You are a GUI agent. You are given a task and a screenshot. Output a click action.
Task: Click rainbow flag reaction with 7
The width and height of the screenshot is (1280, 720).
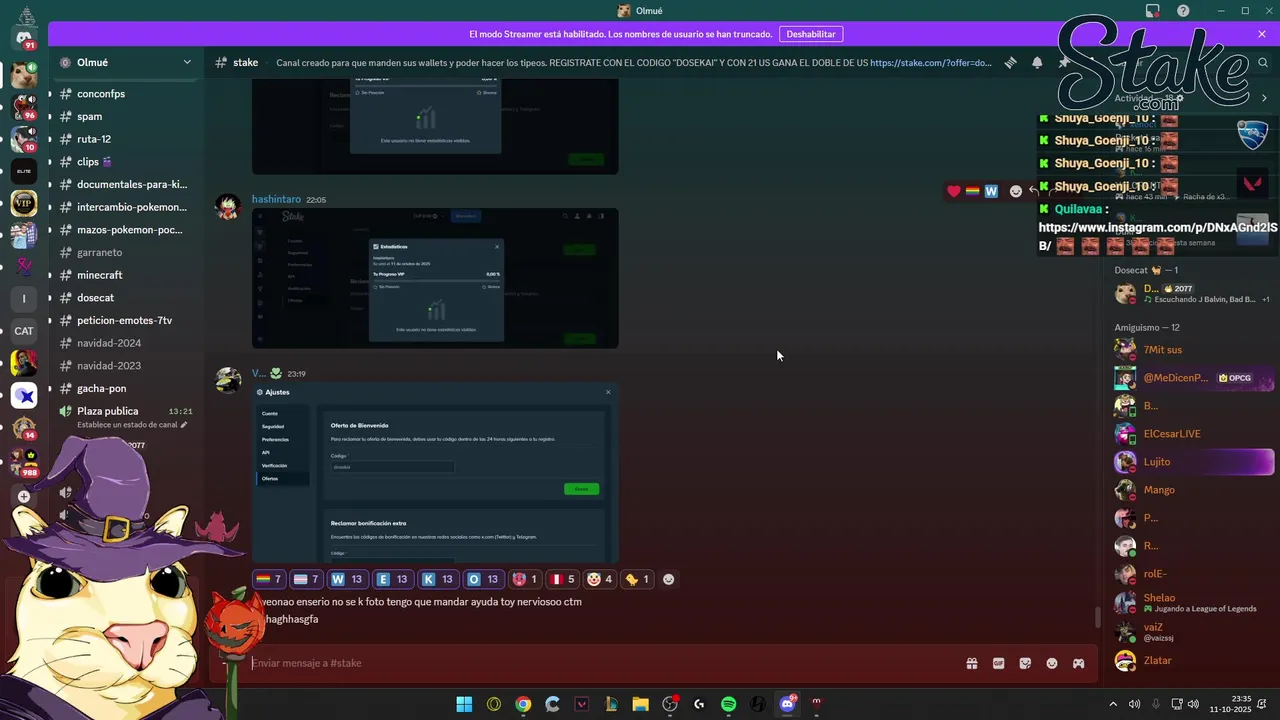[x=269, y=579]
